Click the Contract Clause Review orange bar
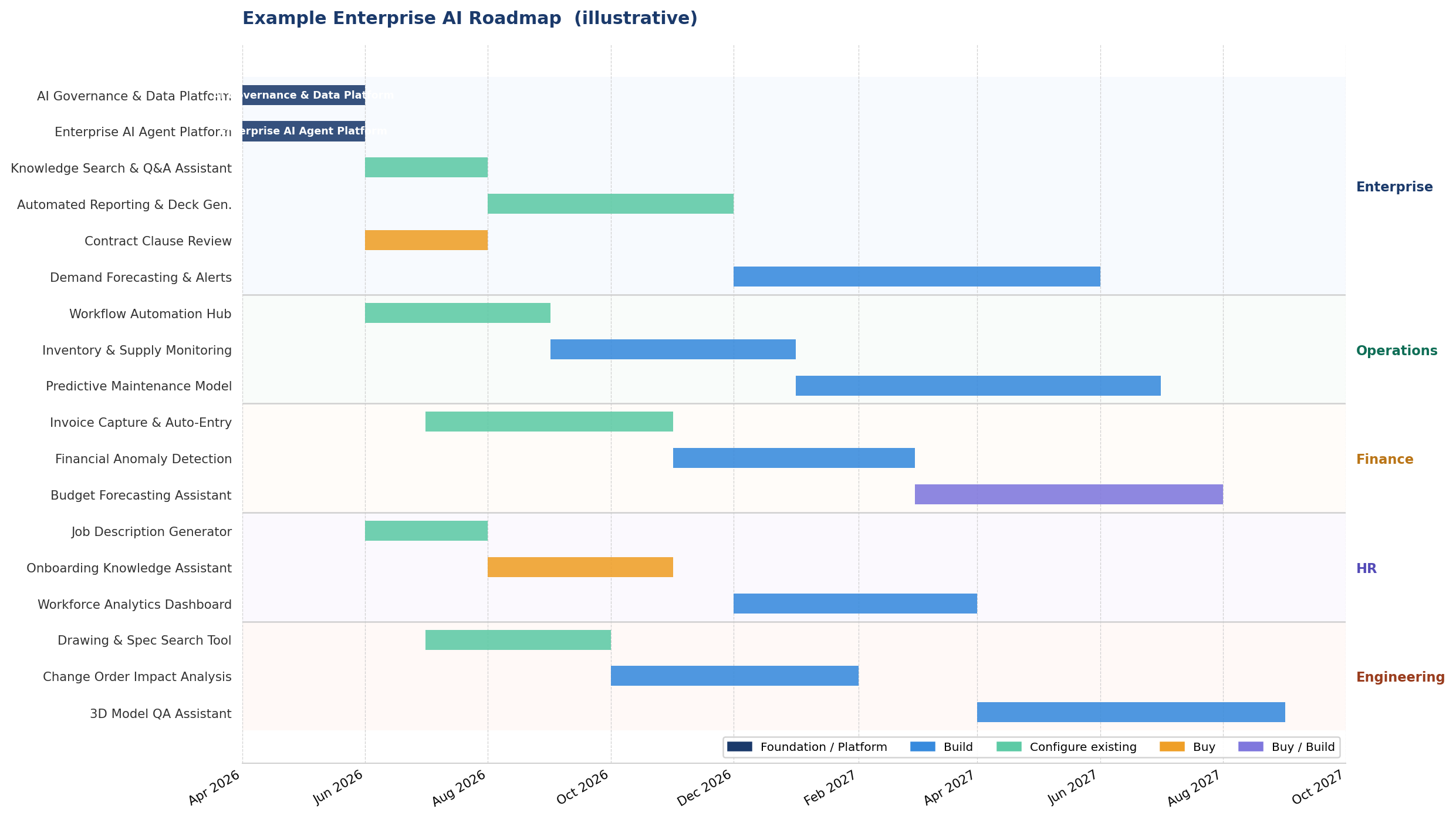Viewport: 1456px width, 819px height. click(426, 240)
